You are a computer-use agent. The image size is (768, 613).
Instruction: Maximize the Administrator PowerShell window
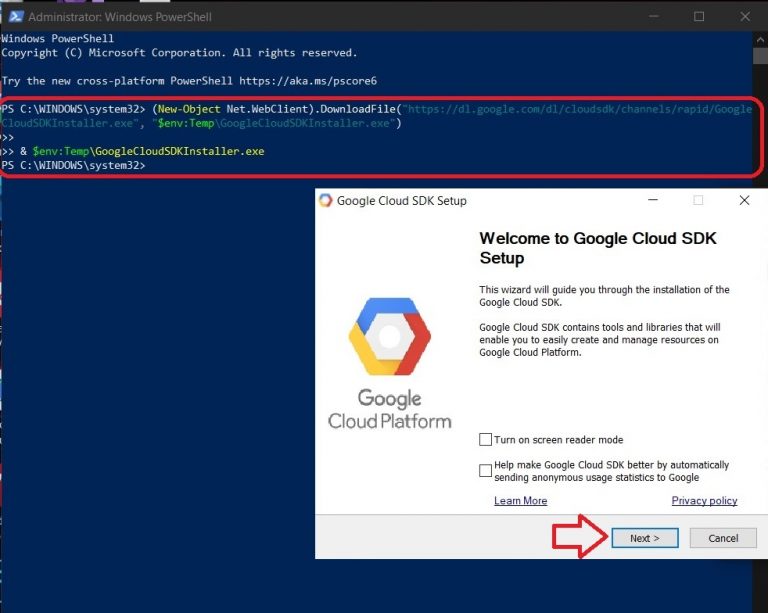click(x=699, y=17)
